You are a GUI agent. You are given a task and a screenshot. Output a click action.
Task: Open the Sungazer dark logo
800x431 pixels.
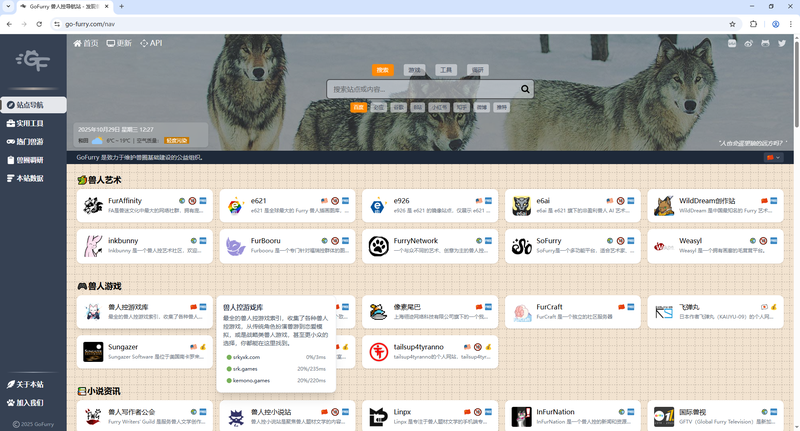tap(93, 352)
